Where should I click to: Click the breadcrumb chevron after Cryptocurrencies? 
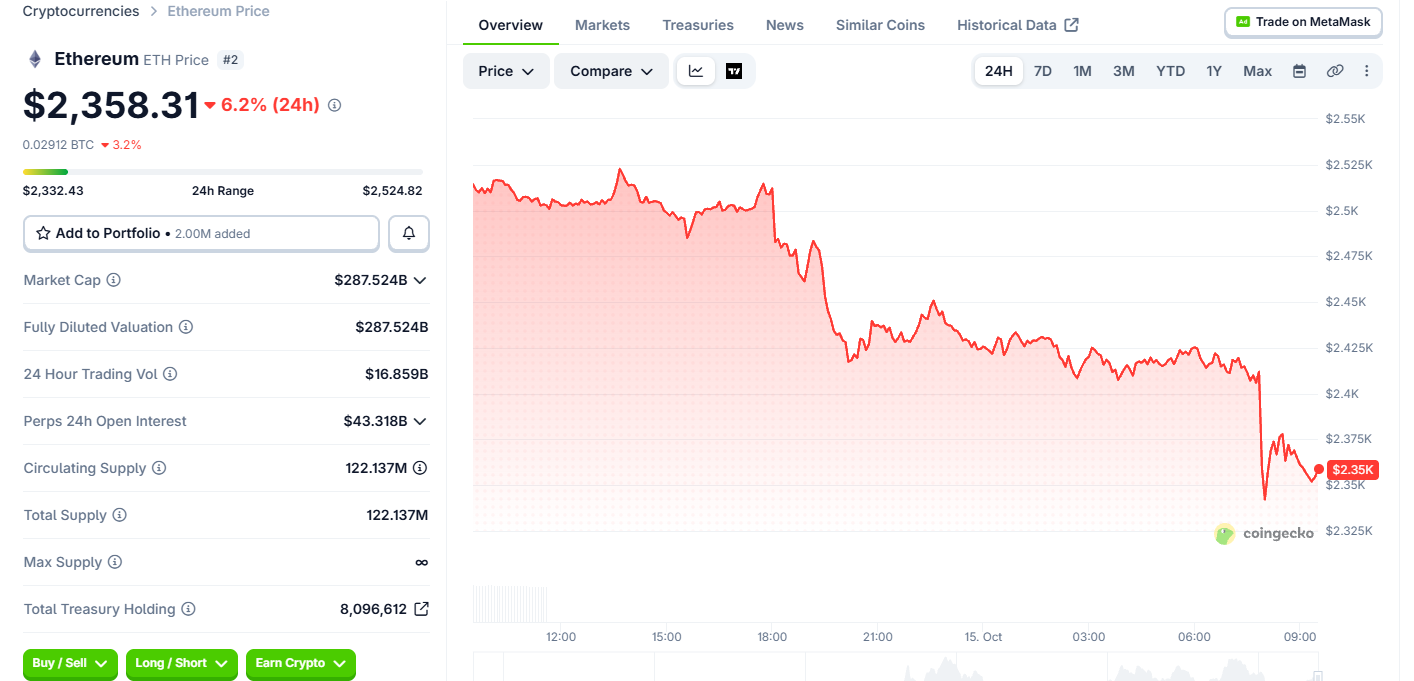point(154,12)
